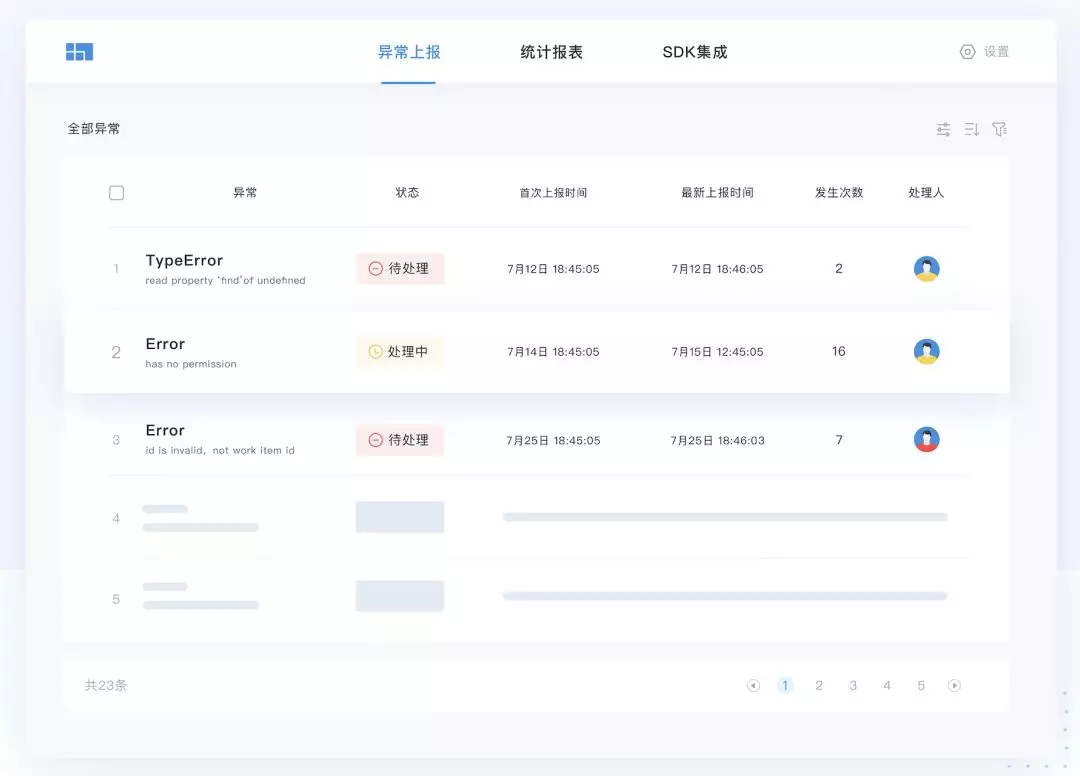
Task: Click the sort order icon
Action: [971, 129]
